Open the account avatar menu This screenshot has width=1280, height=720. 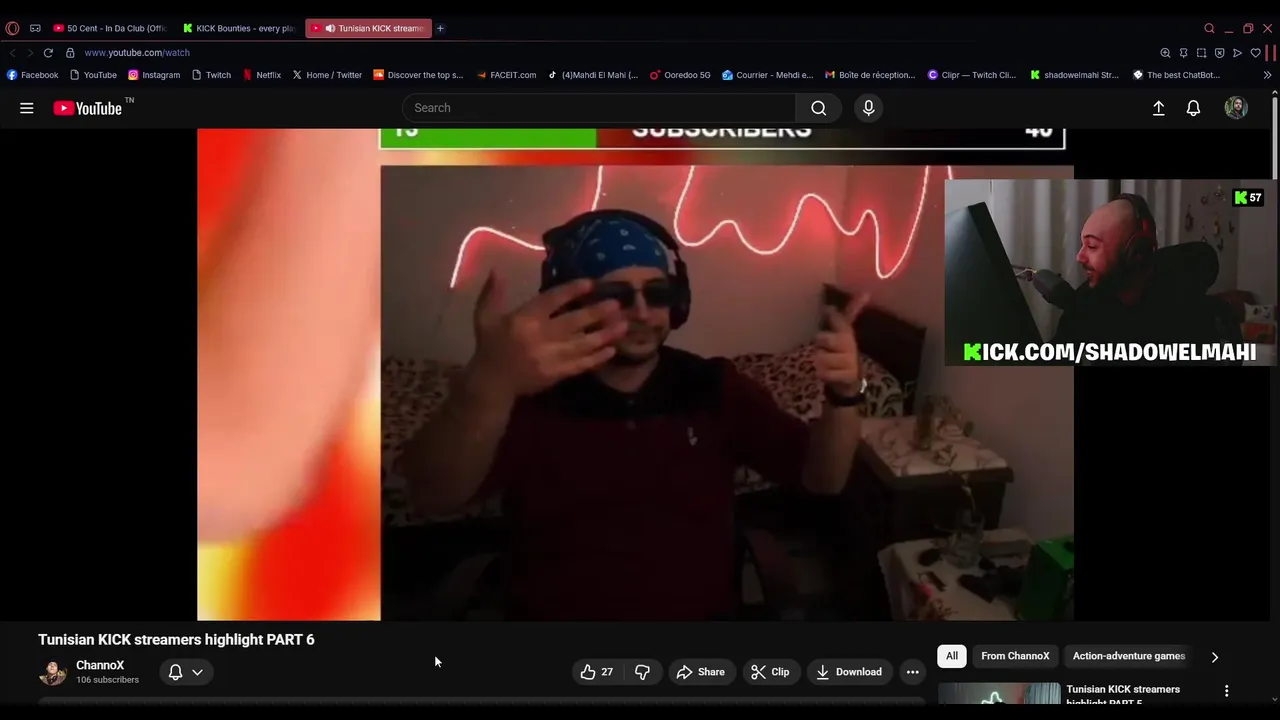pyautogui.click(x=1236, y=108)
